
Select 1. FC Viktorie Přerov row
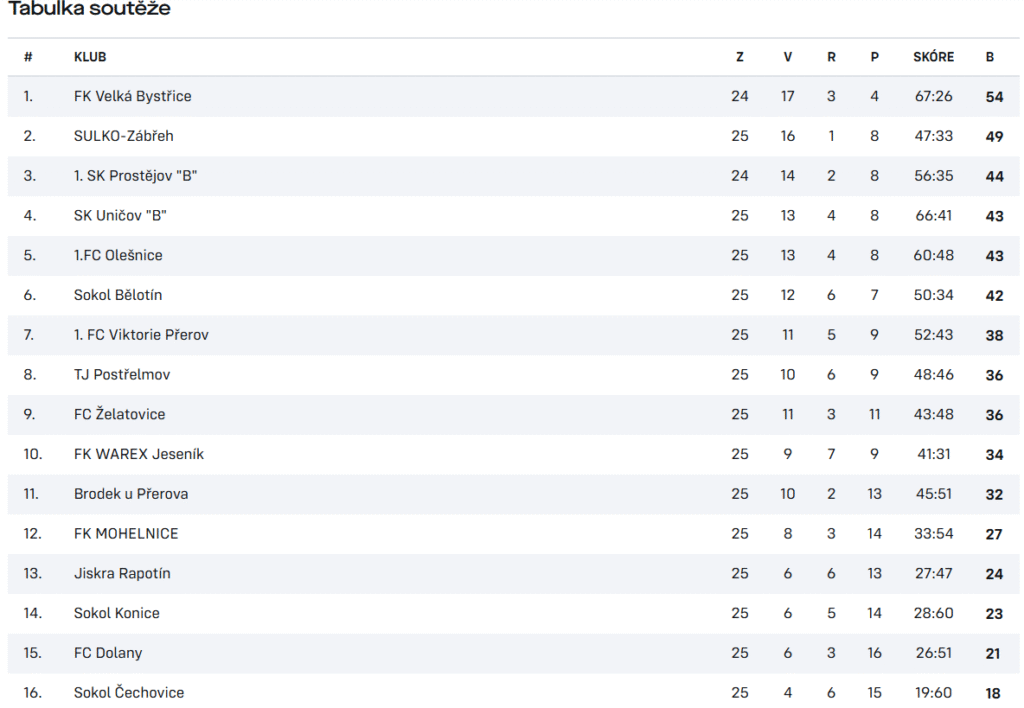tap(141, 335)
